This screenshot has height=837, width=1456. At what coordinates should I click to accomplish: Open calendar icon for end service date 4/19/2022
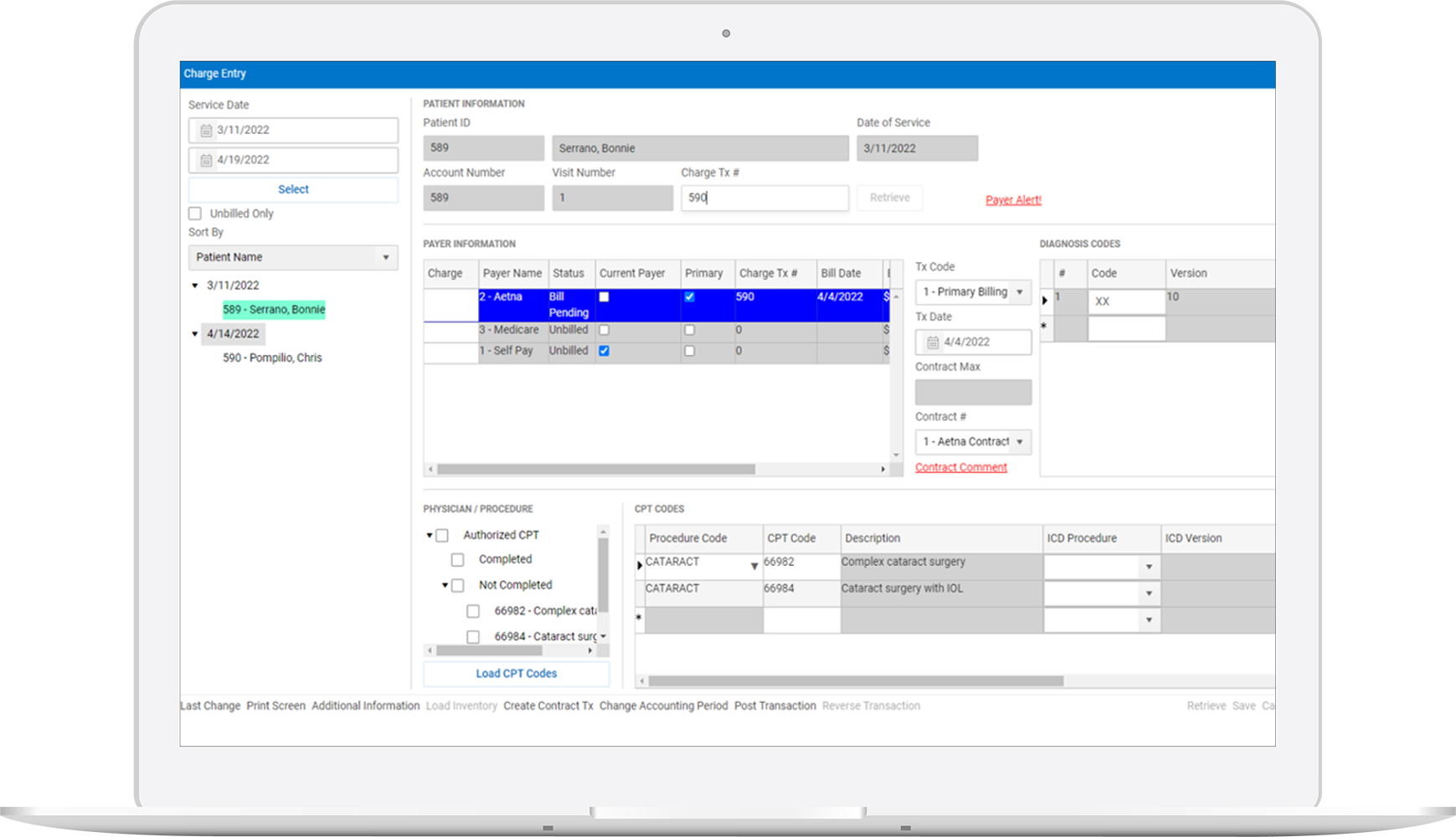click(x=206, y=160)
